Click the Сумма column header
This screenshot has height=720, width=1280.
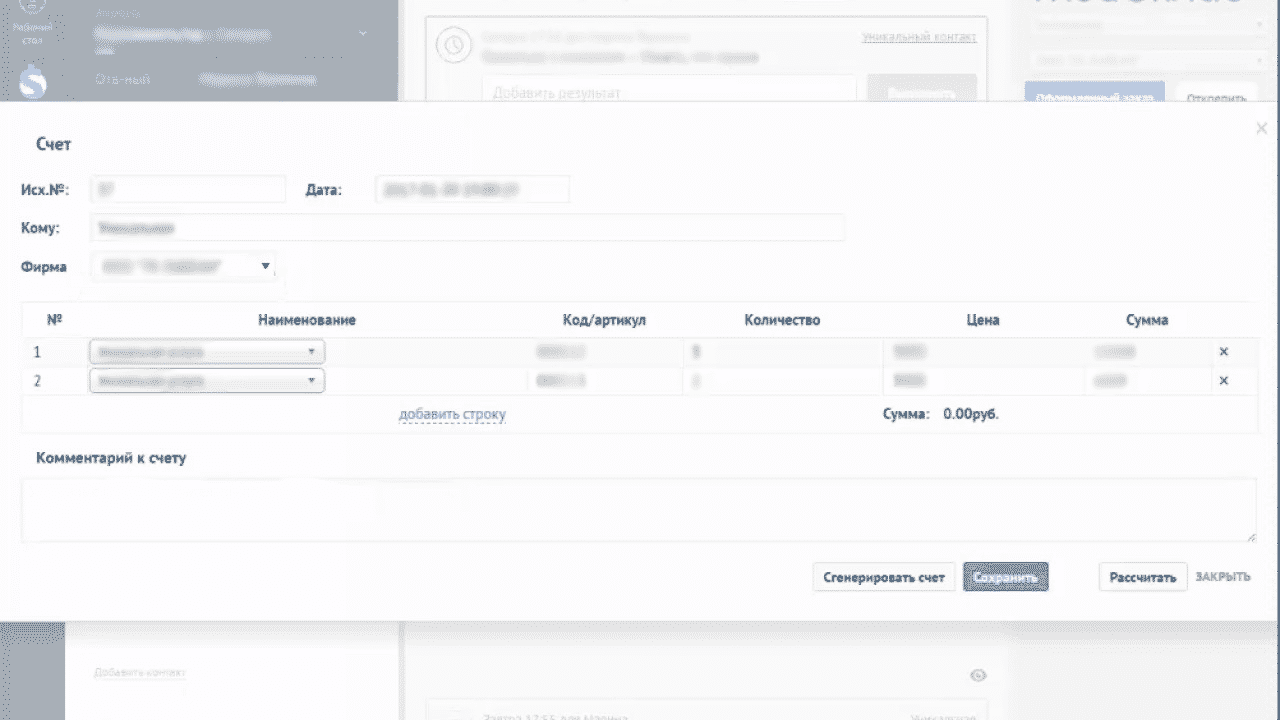(1147, 320)
